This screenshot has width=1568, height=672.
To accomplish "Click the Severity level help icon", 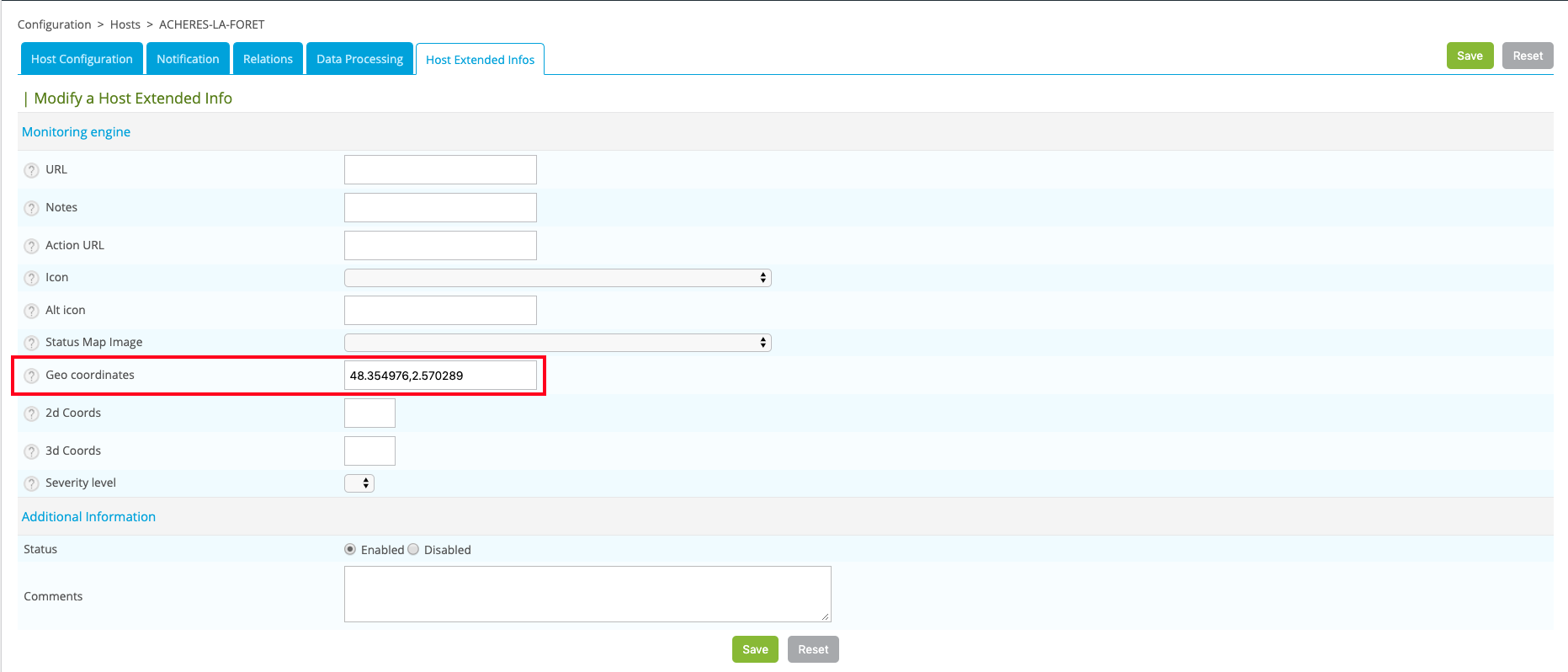I will pos(31,483).
